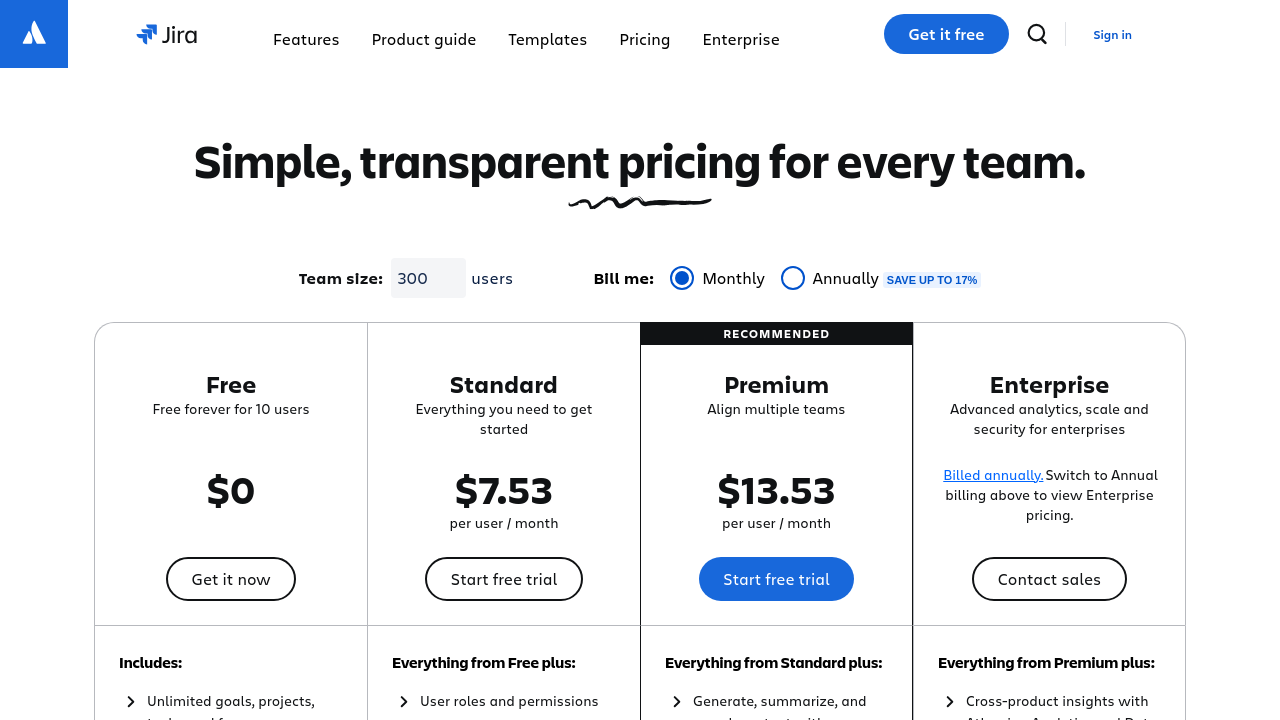This screenshot has width=1280, height=720.
Task: Open the Pricing nav link
Action: click(x=645, y=40)
